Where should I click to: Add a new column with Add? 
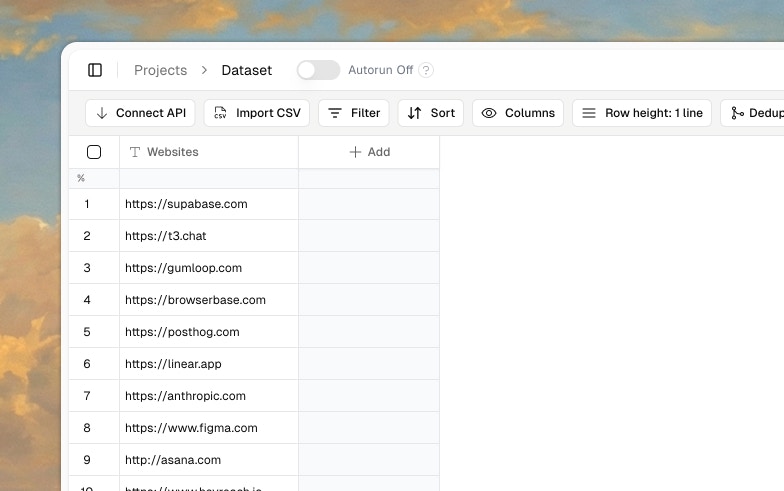click(x=369, y=152)
